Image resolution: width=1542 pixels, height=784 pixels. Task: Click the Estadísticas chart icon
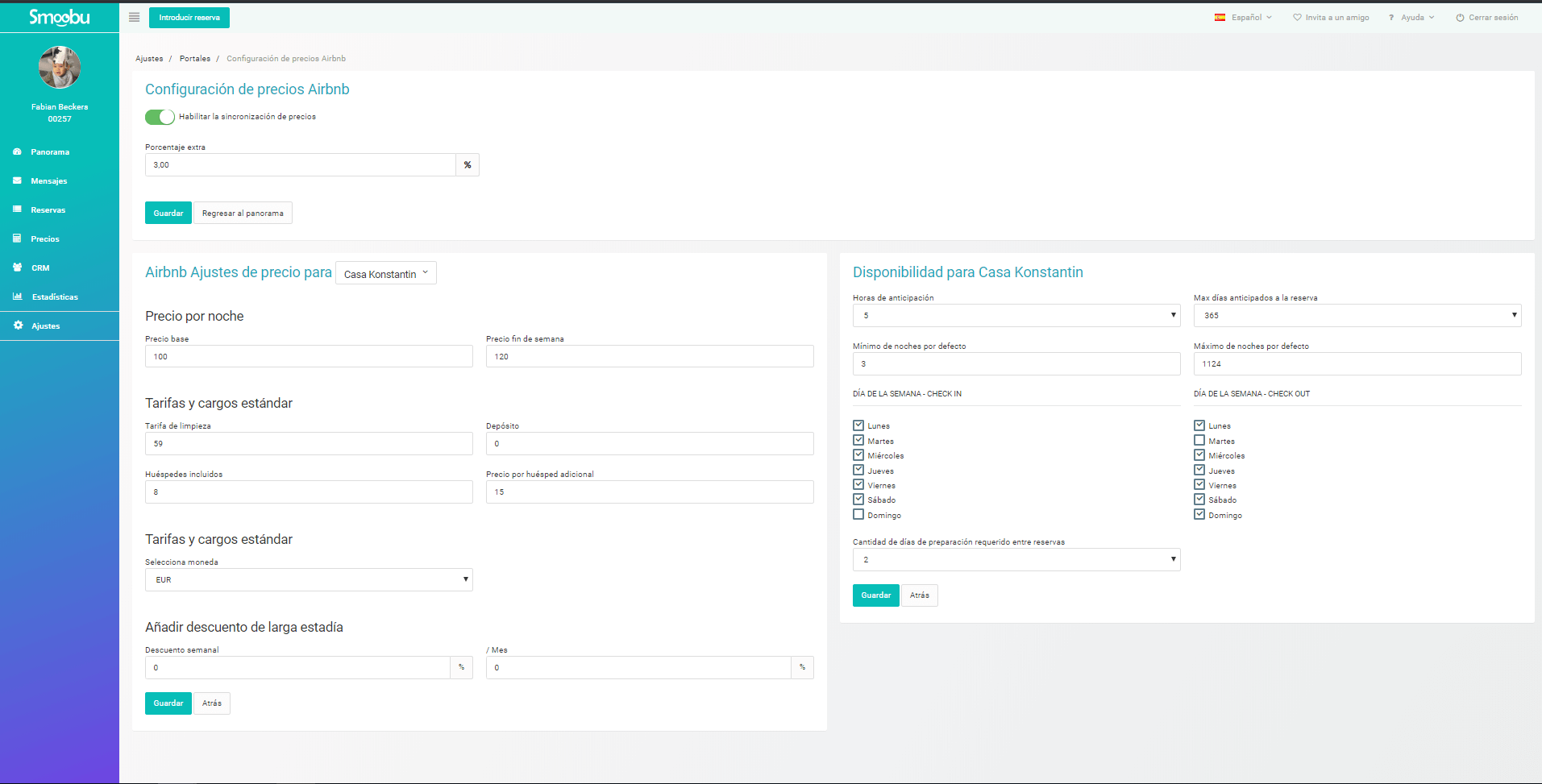tap(17, 297)
